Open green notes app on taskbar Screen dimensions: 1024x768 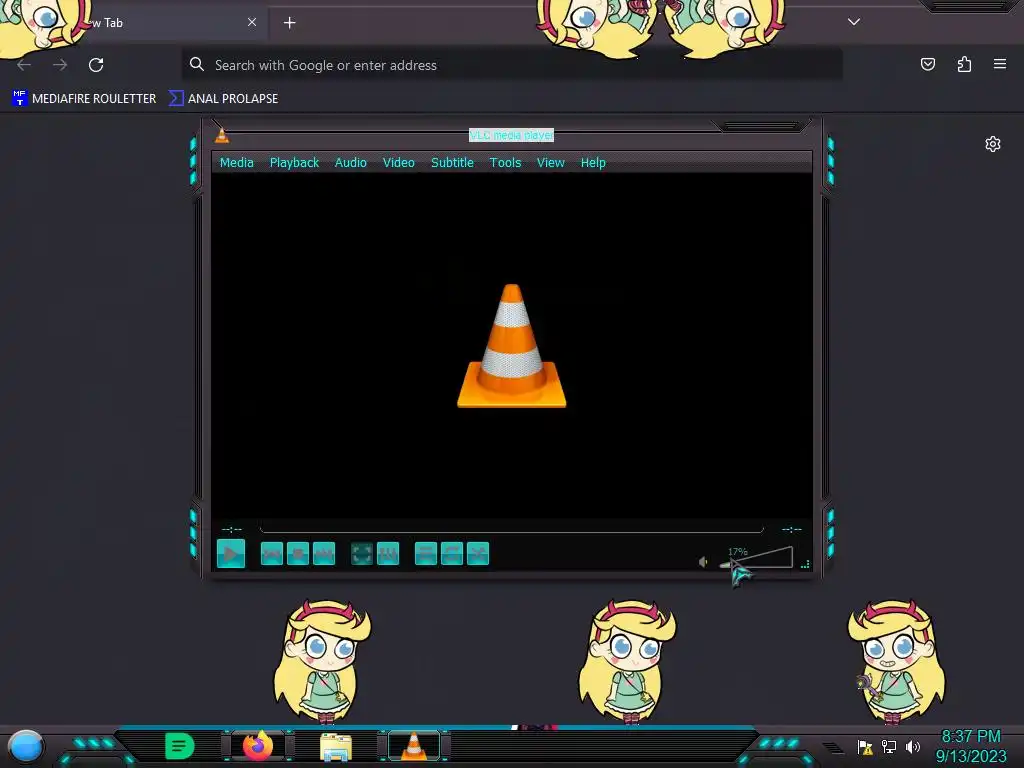click(180, 746)
